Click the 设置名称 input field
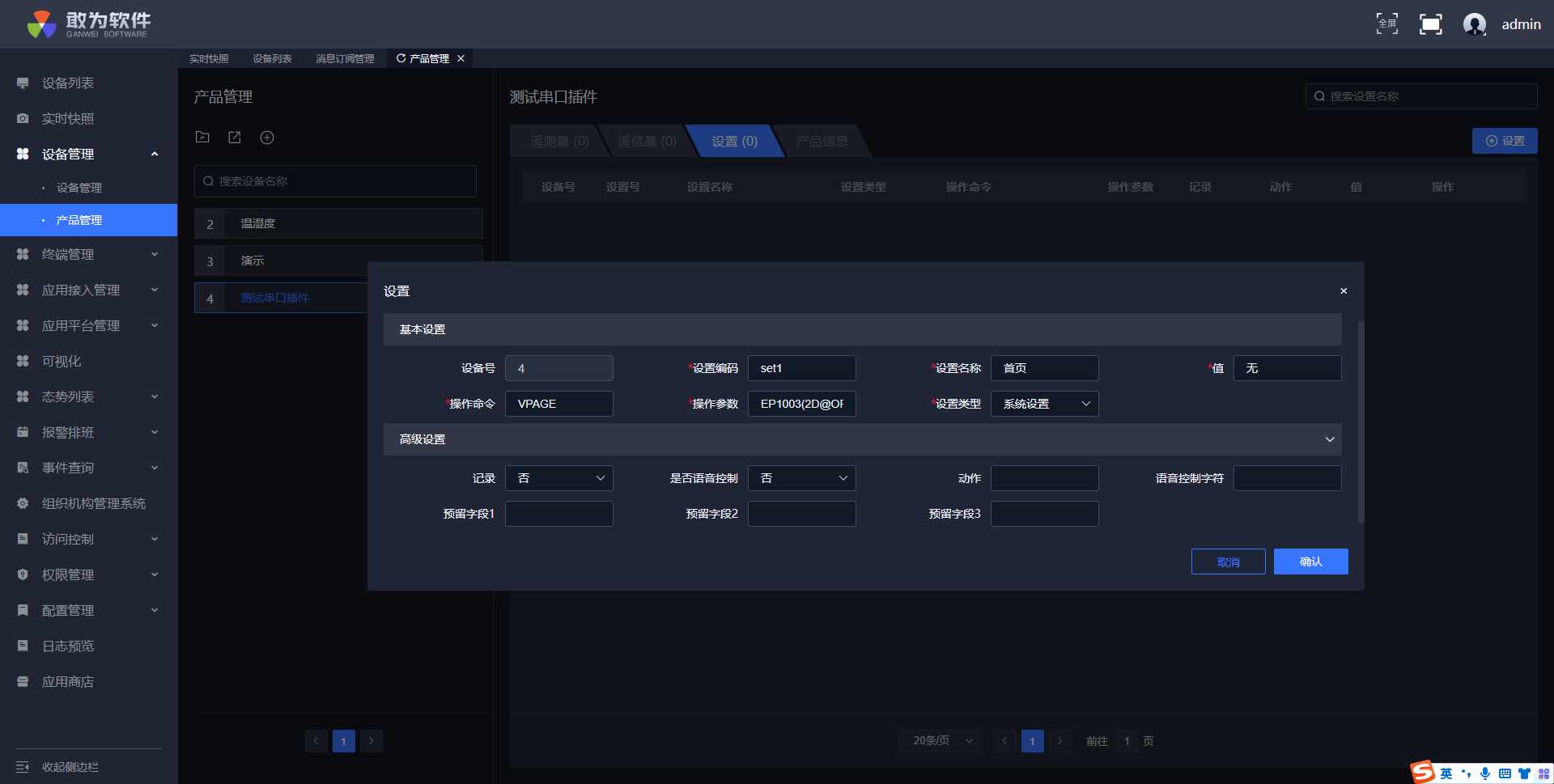Image resolution: width=1554 pixels, height=784 pixels. point(1044,368)
